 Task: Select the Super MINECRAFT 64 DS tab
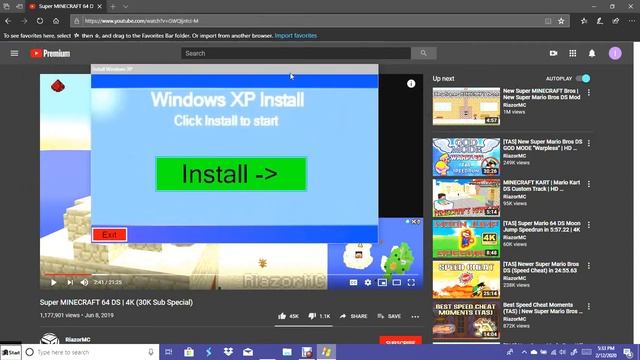click(65, 7)
